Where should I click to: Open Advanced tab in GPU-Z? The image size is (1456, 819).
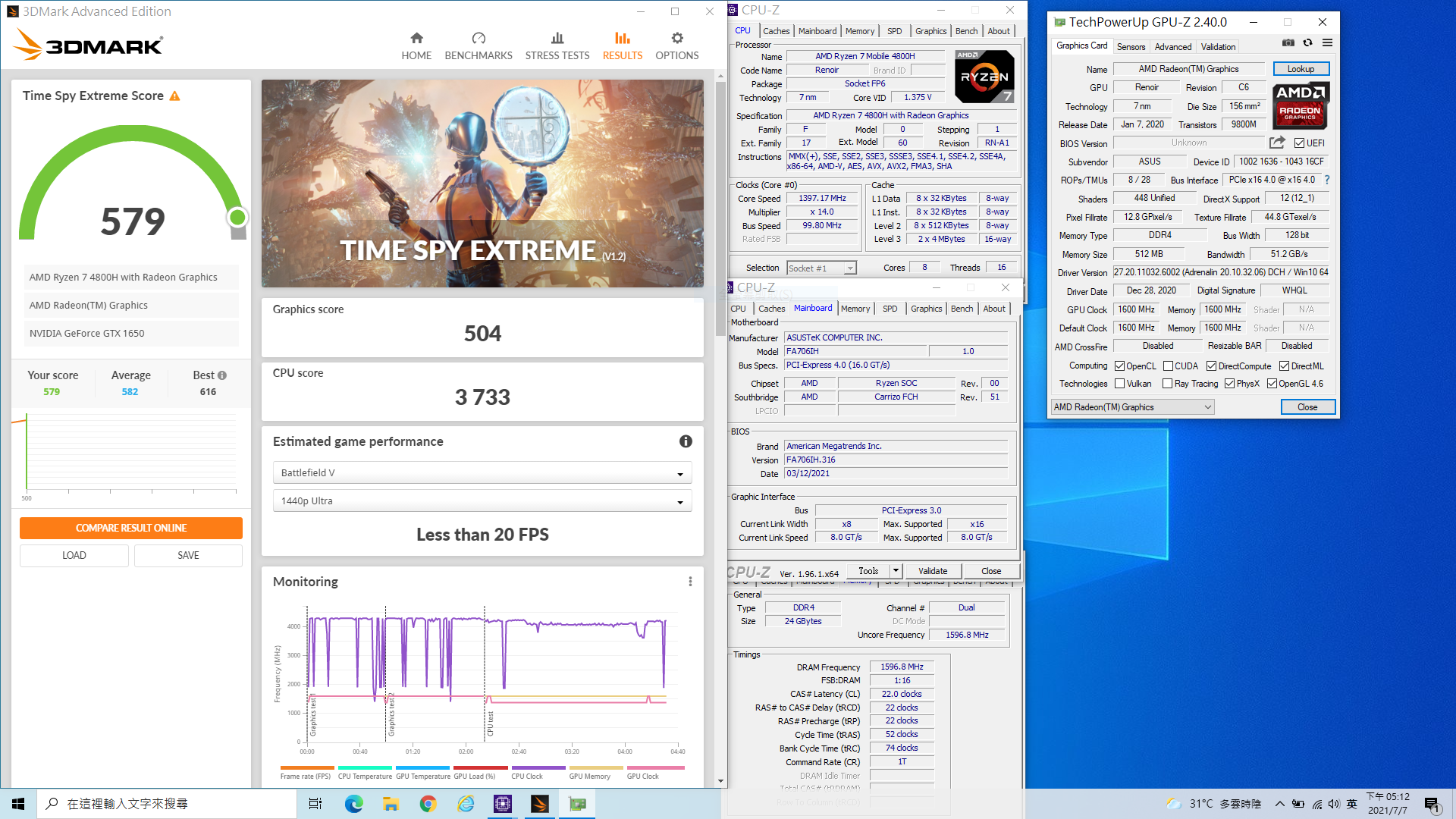click(x=1173, y=47)
